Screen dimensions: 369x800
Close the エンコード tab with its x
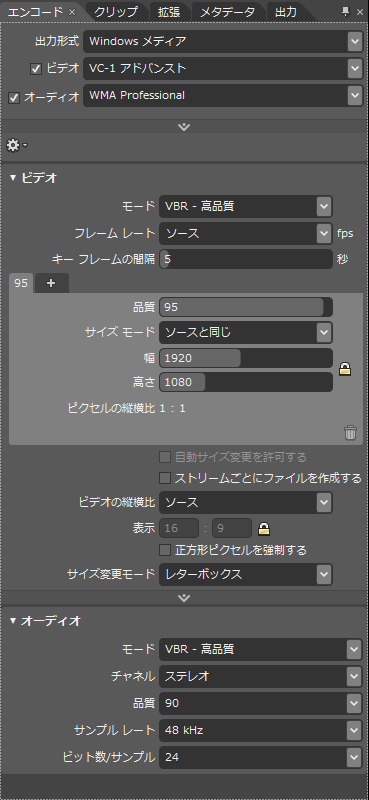tap(72, 12)
